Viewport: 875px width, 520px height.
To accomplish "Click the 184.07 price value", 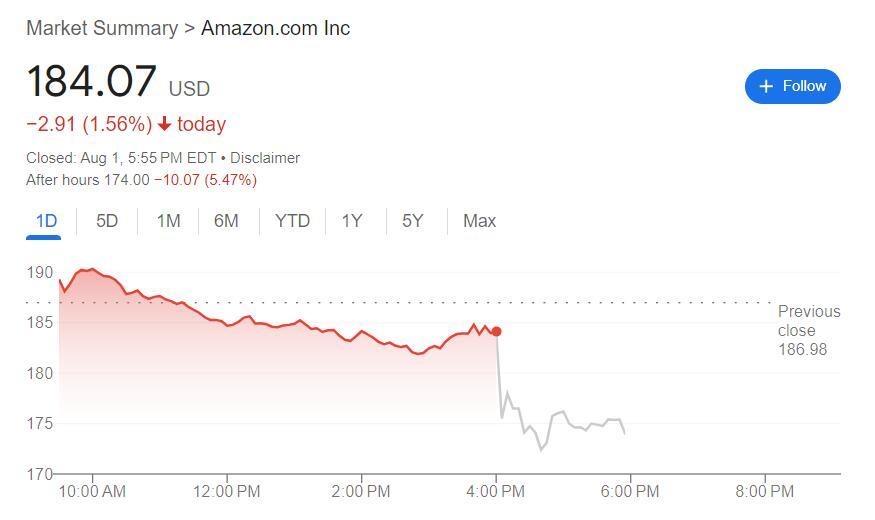I will pyautogui.click(x=92, y=82).
